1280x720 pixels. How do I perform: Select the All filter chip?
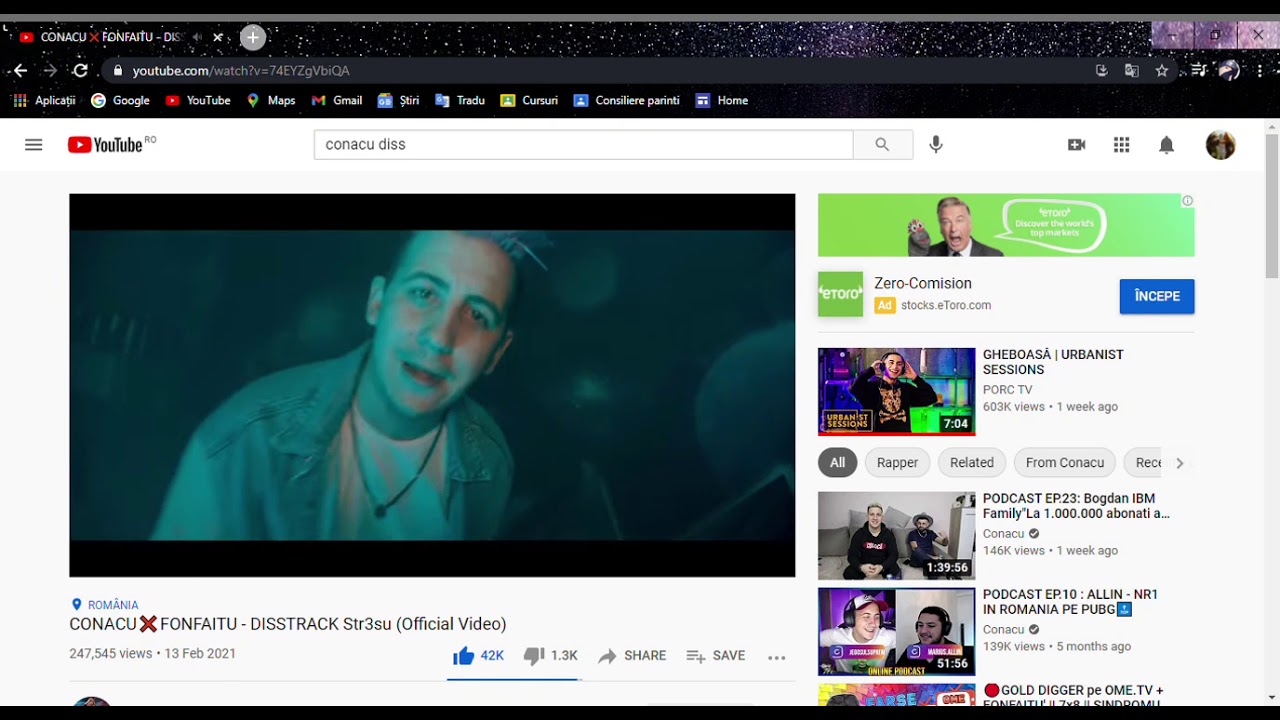pos(837,462)
